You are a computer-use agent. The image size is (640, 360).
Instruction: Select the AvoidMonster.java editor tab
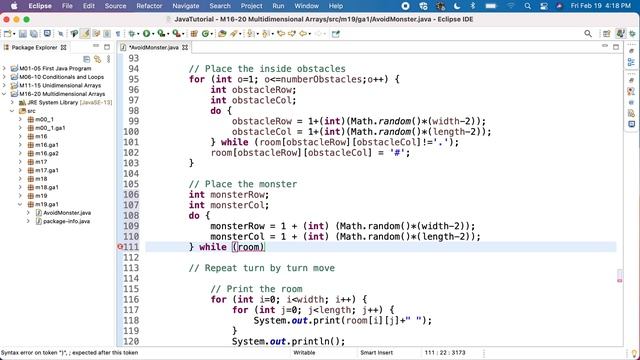pos(153,47)
